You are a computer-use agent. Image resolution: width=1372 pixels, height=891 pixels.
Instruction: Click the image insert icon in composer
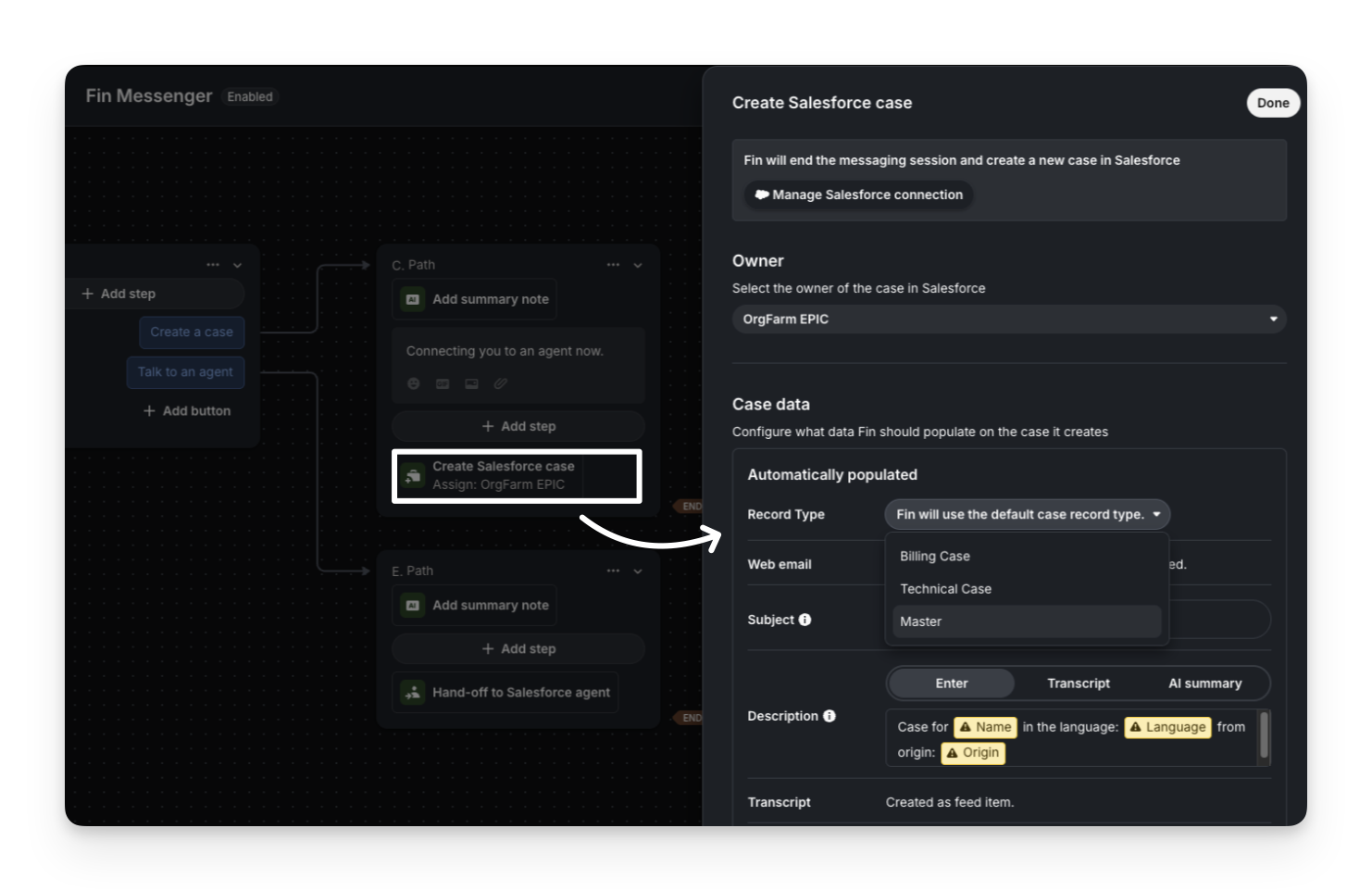471,383
